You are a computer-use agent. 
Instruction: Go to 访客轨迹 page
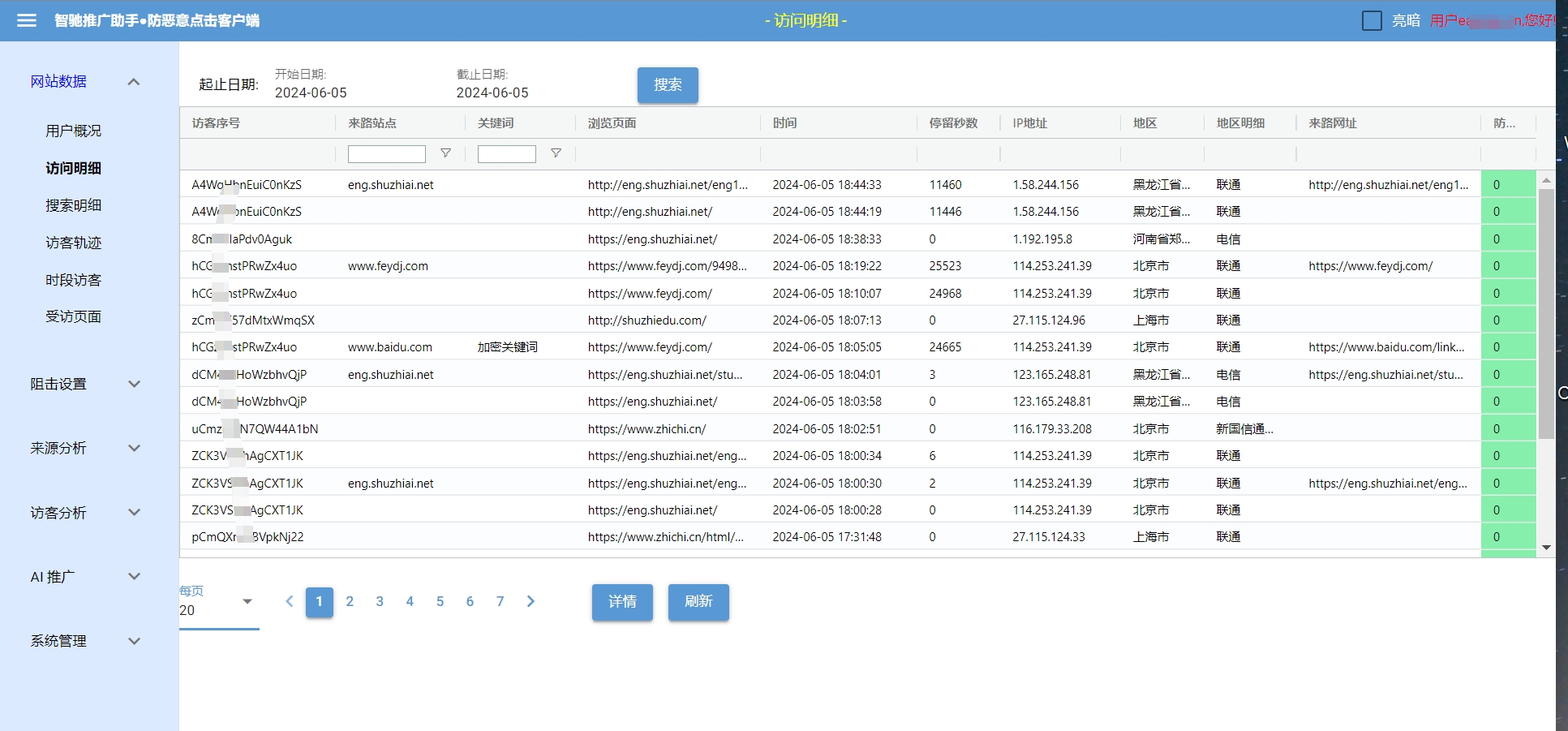click(73, 243)
